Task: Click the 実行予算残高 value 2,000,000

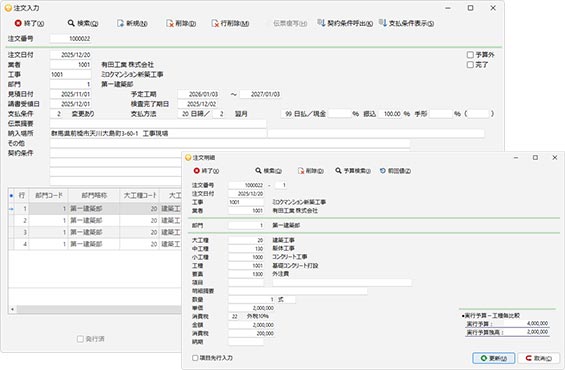Action: click(537, 332)
